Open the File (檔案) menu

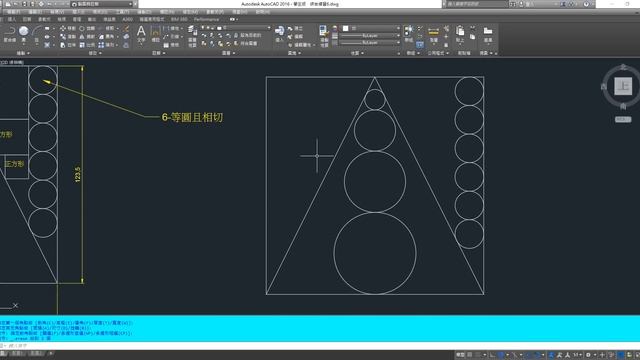point(14,12)
